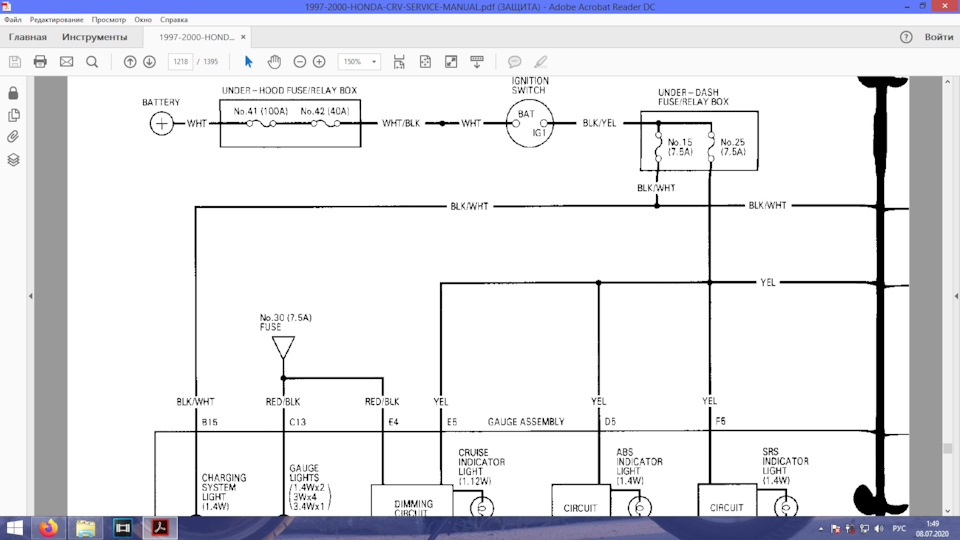Go to the next page with the down arrow

[149, 61]
